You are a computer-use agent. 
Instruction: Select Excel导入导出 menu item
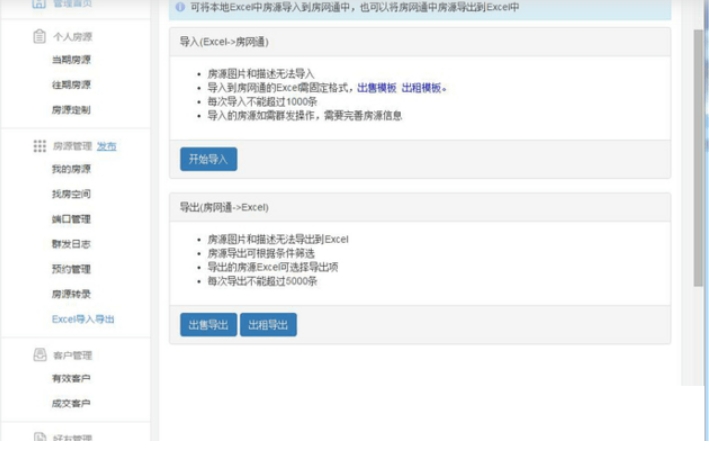[83, 319]
